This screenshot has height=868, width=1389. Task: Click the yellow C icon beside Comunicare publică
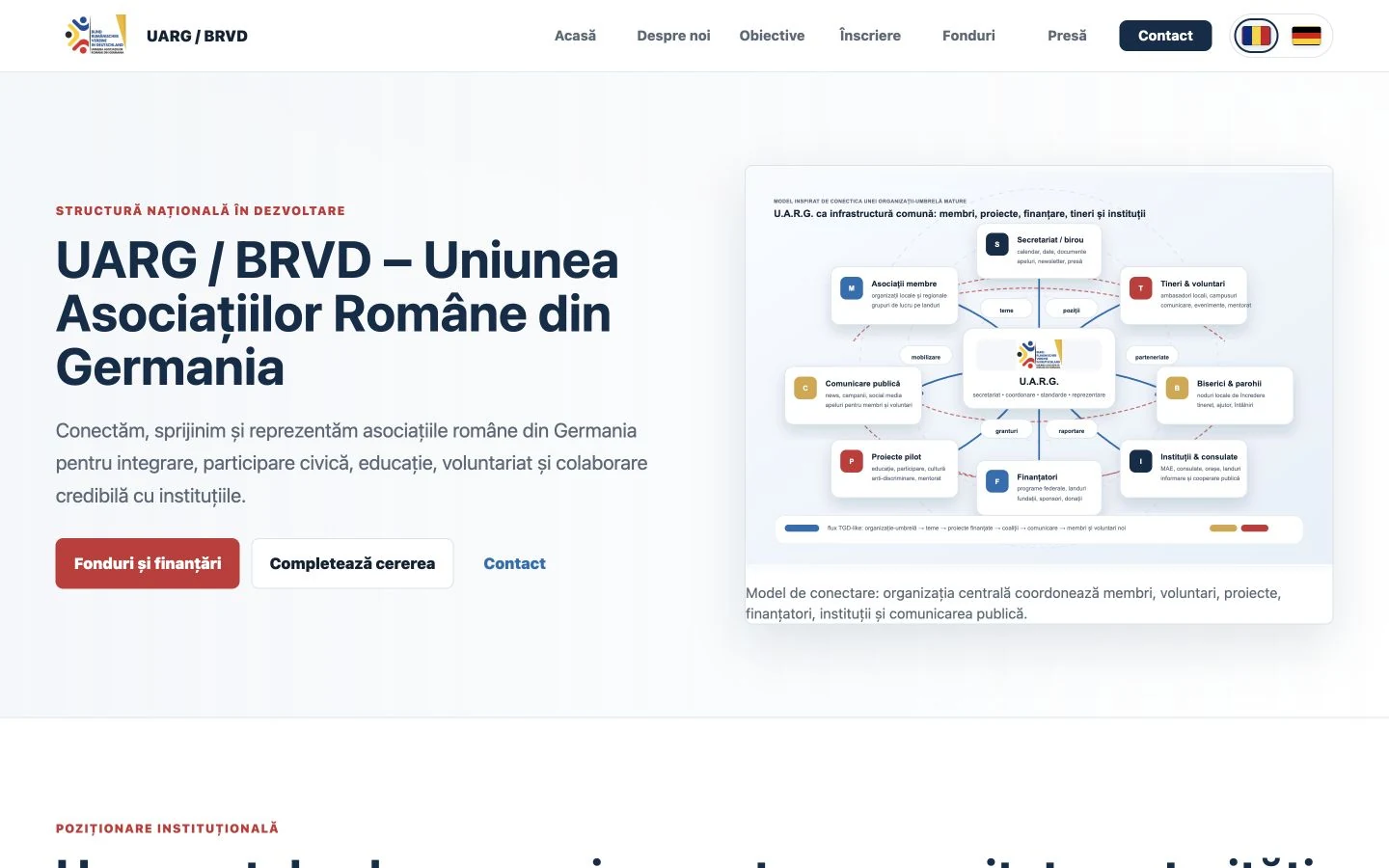(805, 388)
